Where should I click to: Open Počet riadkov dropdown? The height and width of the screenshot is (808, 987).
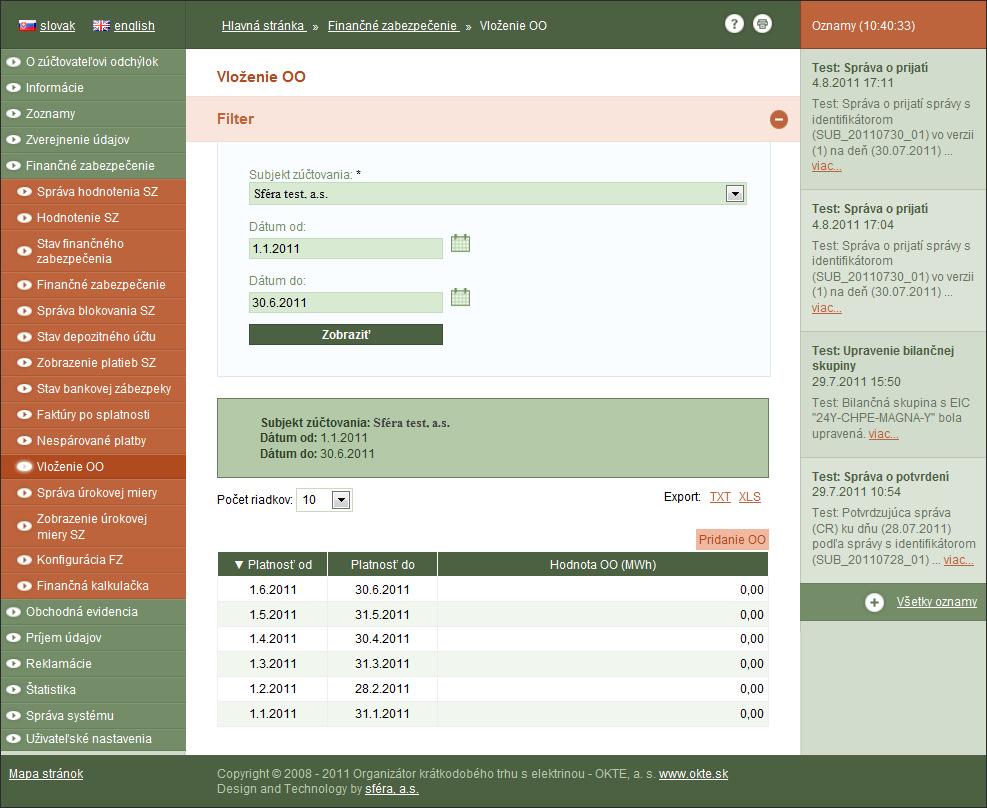click(x=341, y=500)
